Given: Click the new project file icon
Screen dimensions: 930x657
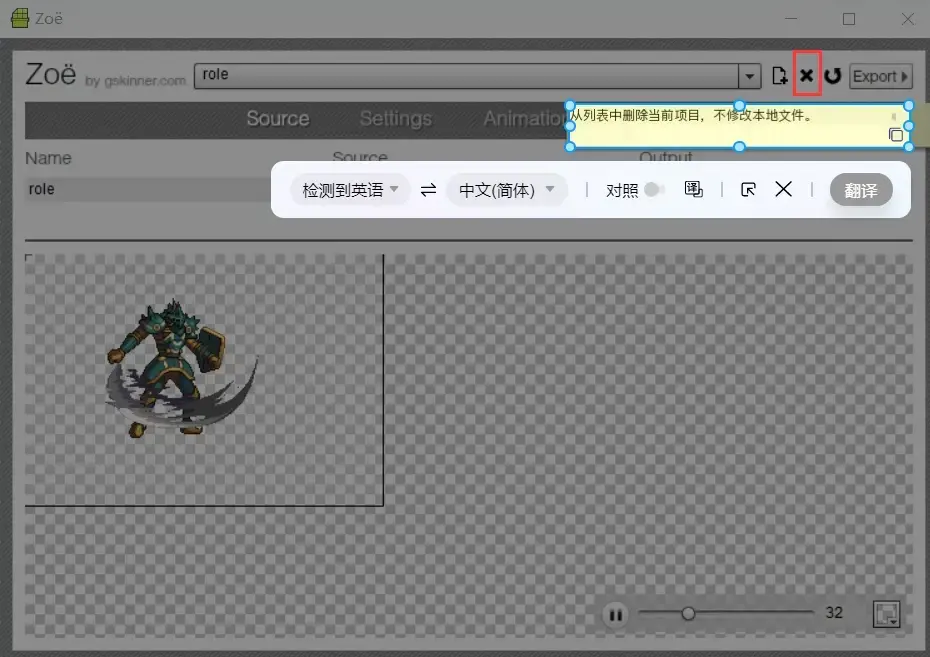Looking at the screenshot, I should coord(779,76).
